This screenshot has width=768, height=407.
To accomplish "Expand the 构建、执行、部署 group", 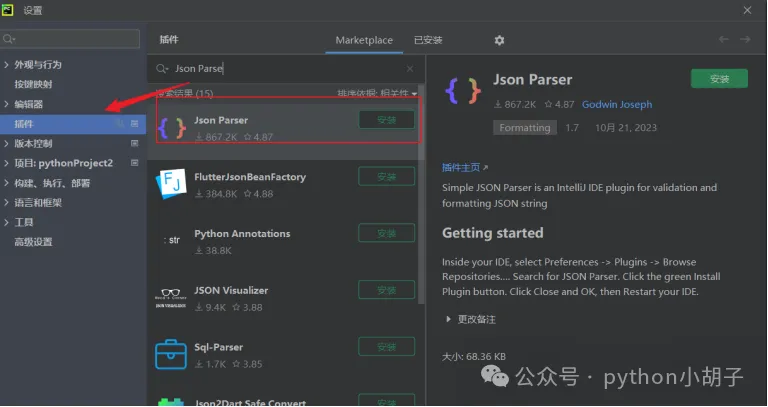I will [x=6, y=183].
